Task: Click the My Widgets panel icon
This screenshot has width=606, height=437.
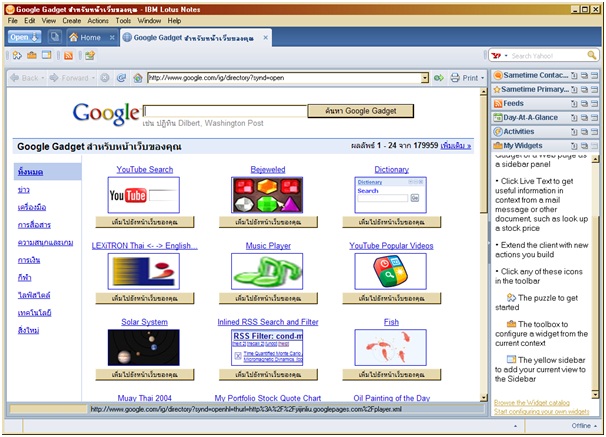Action: tap(498, 146)
